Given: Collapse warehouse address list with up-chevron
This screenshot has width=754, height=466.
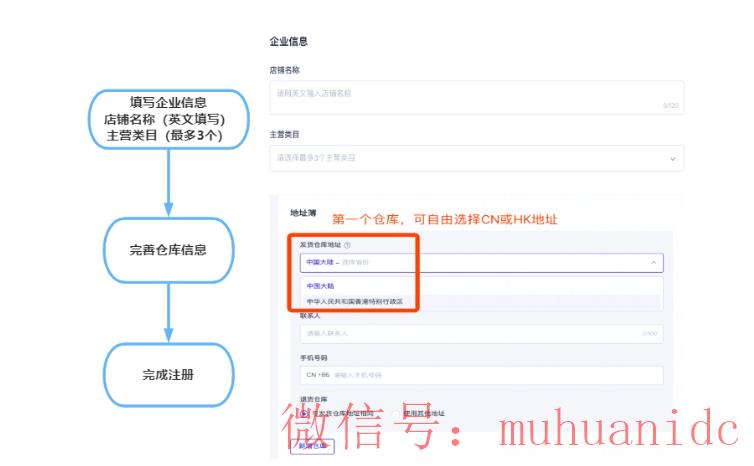Looking at the screenshot, I should 654,263.
